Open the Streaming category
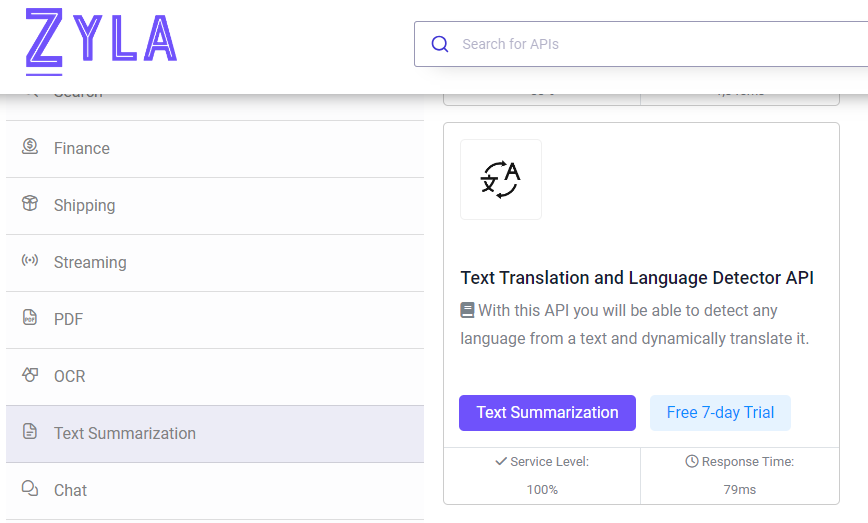 [215, 263]
